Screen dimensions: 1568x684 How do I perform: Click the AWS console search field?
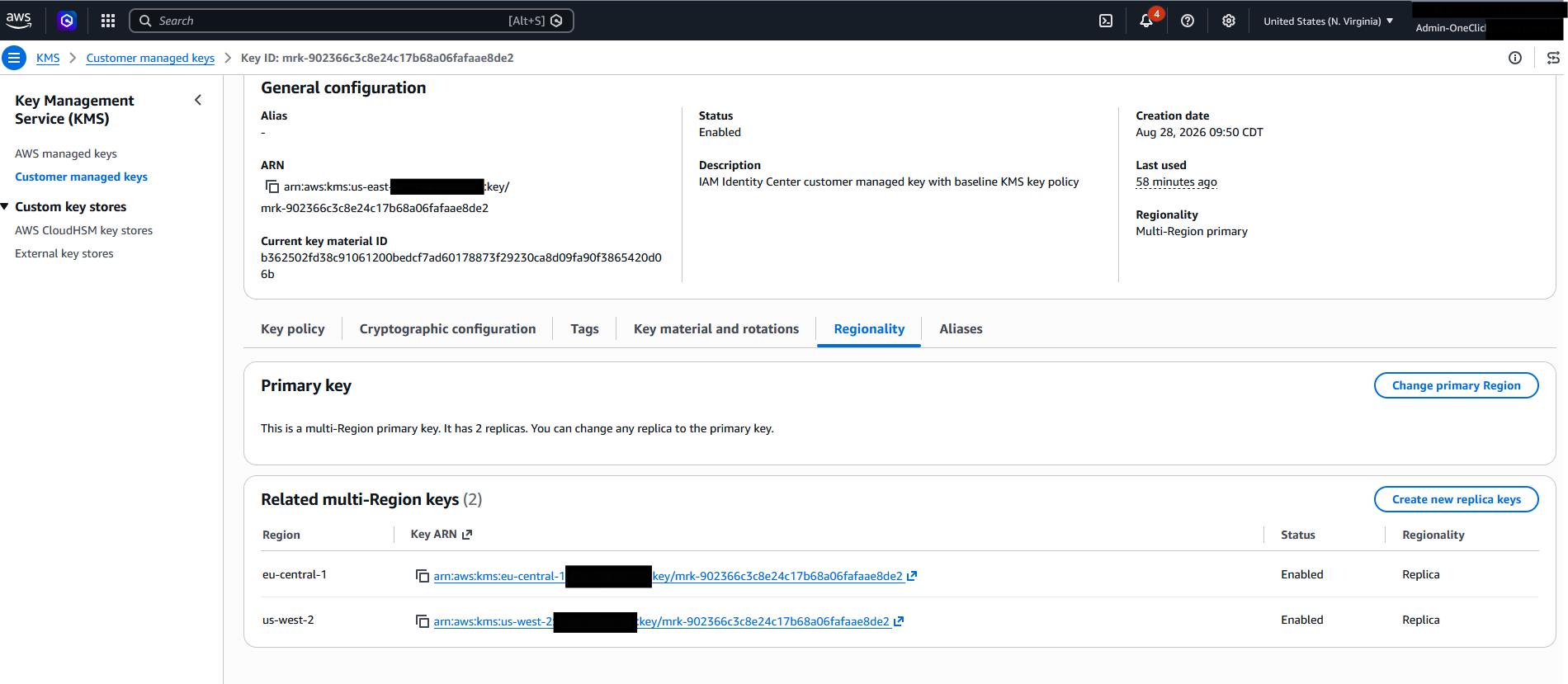pyautogui.click(x=351, y=21)
